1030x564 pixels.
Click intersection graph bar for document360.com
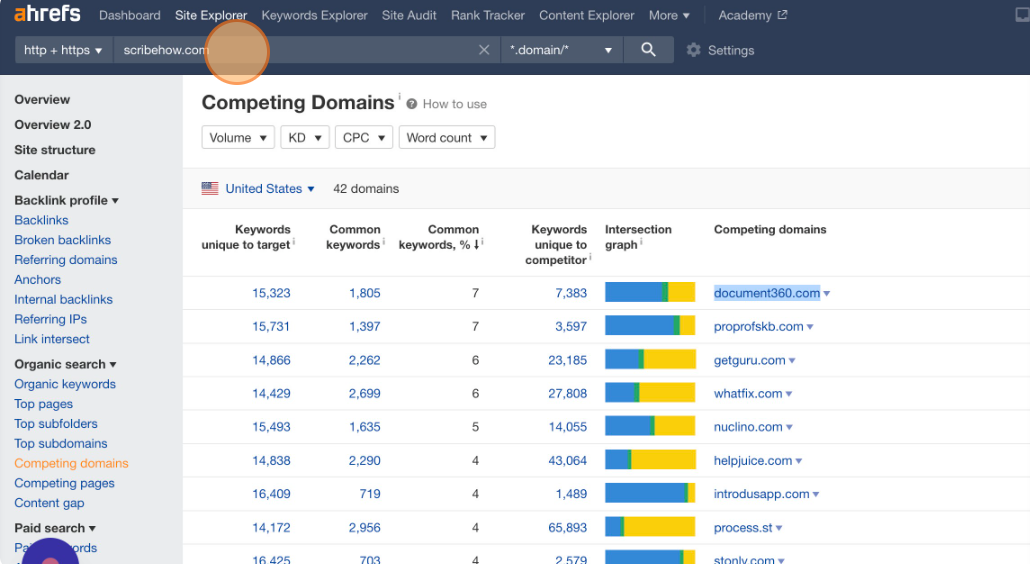(650, 292)
